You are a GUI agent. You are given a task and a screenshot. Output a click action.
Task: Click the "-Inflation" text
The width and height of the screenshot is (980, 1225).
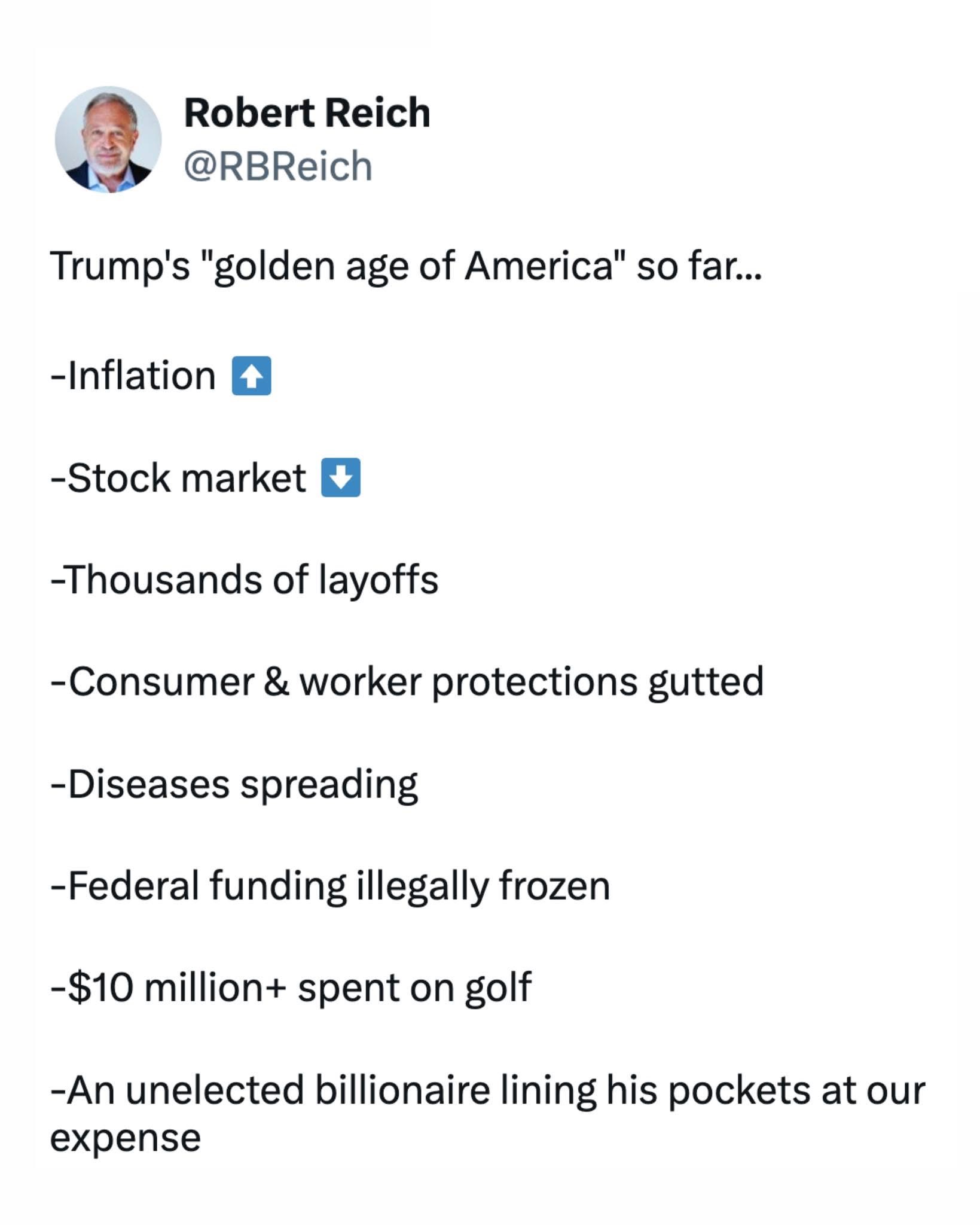click(133, 376)
